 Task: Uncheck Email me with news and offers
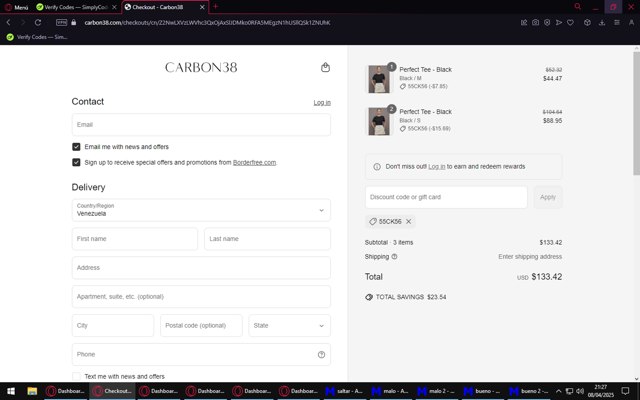76,147
